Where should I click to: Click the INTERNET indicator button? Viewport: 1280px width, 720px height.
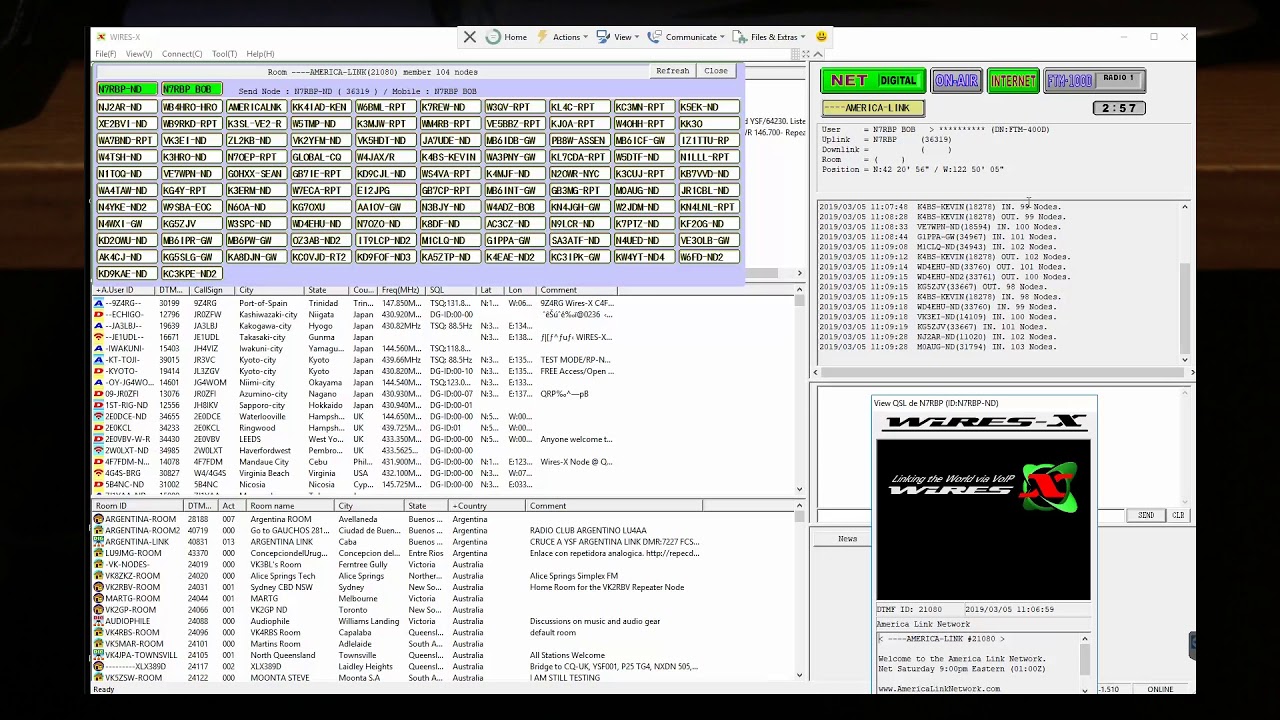1013,81
